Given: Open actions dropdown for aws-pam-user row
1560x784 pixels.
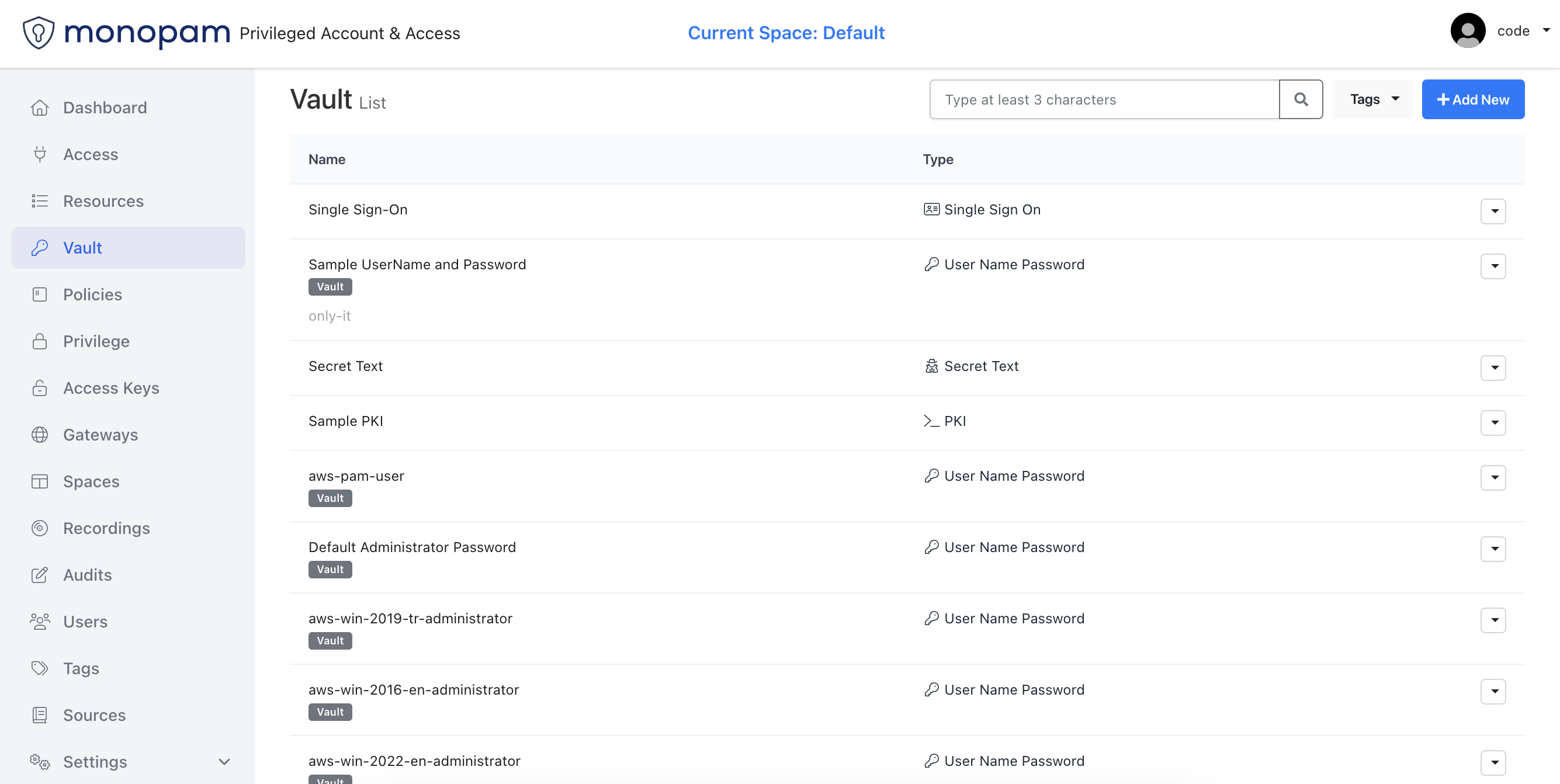Looking at the screenshot, I should point(1493,478).
